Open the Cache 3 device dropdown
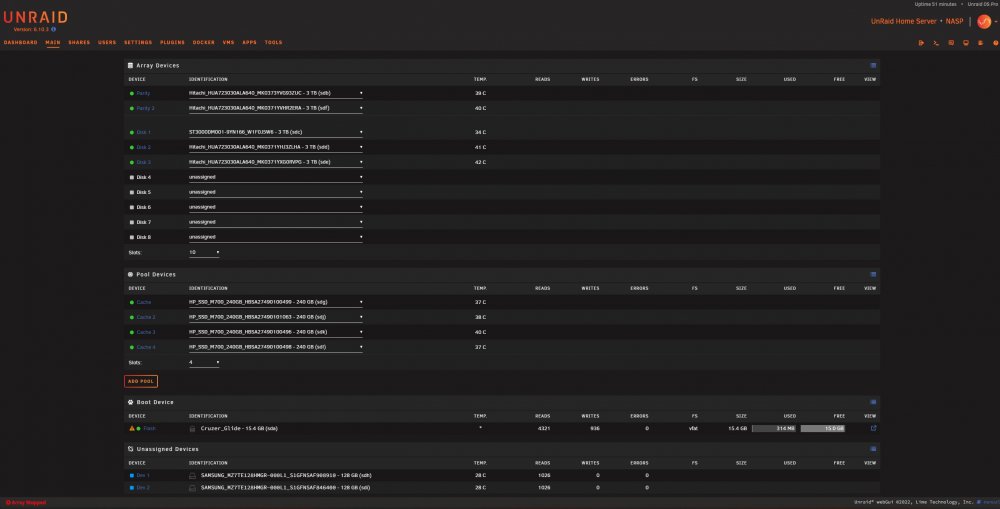Image resolution: width=1000 pixels, height=509 pixels. point(276,332)
